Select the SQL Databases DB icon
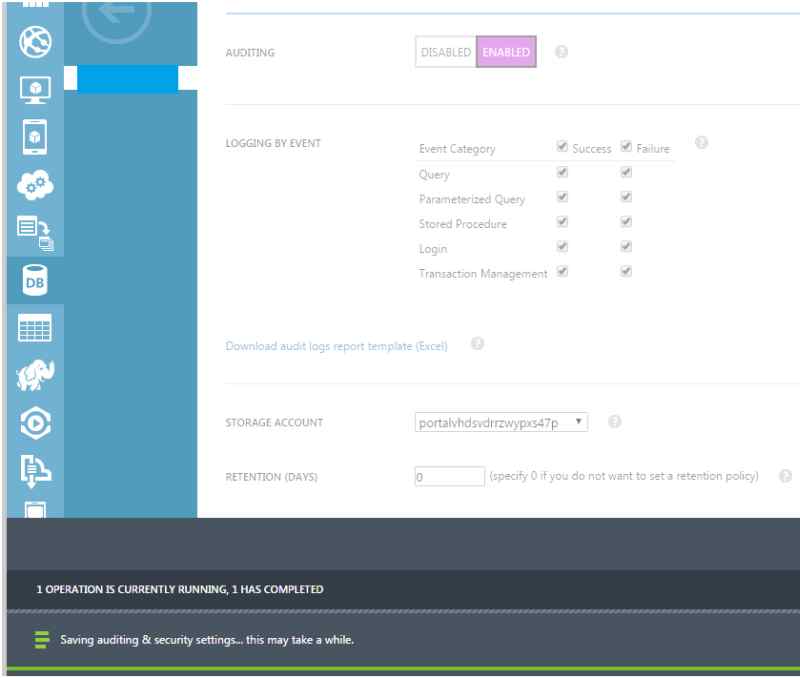Viewport: 800px width, 678px height. 35,280
